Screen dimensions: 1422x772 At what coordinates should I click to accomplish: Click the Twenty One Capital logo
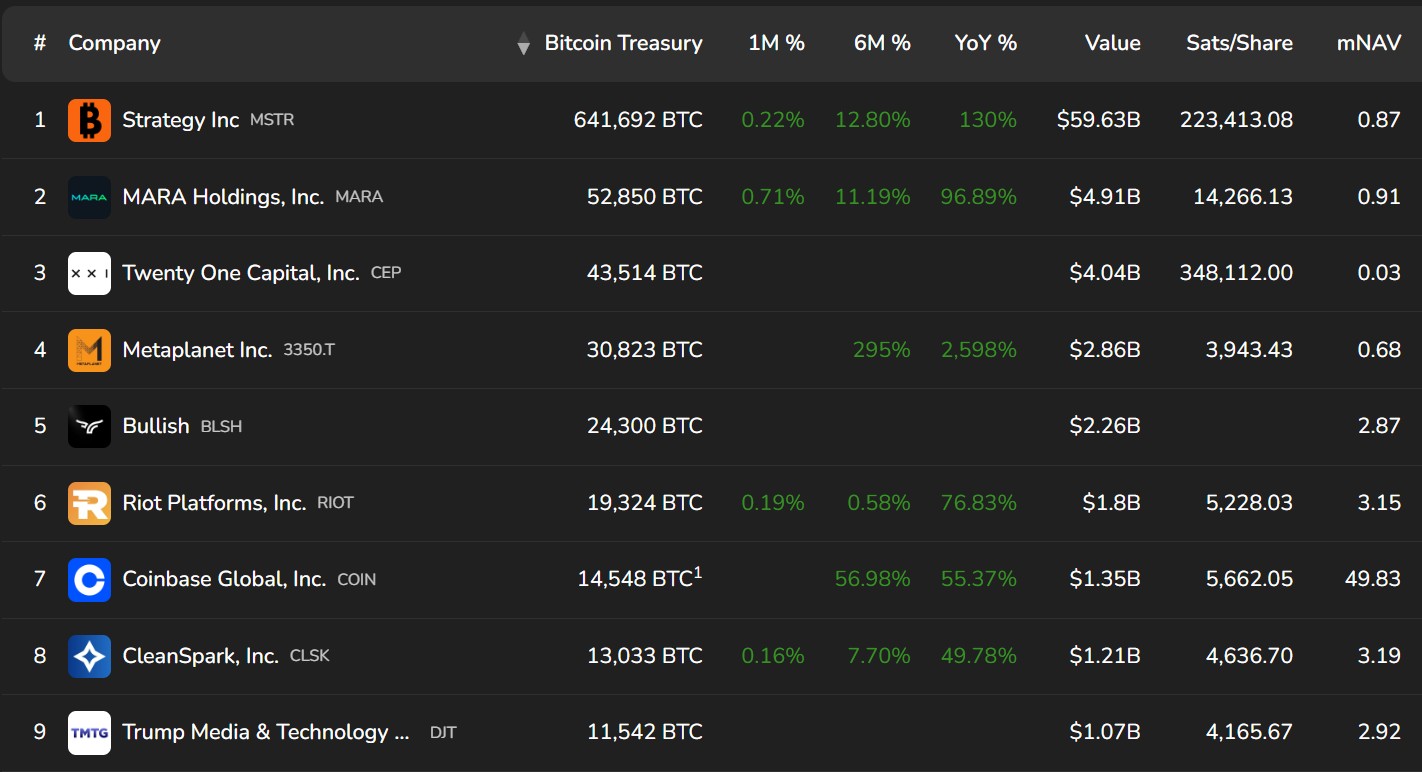[x=88, y=272]
